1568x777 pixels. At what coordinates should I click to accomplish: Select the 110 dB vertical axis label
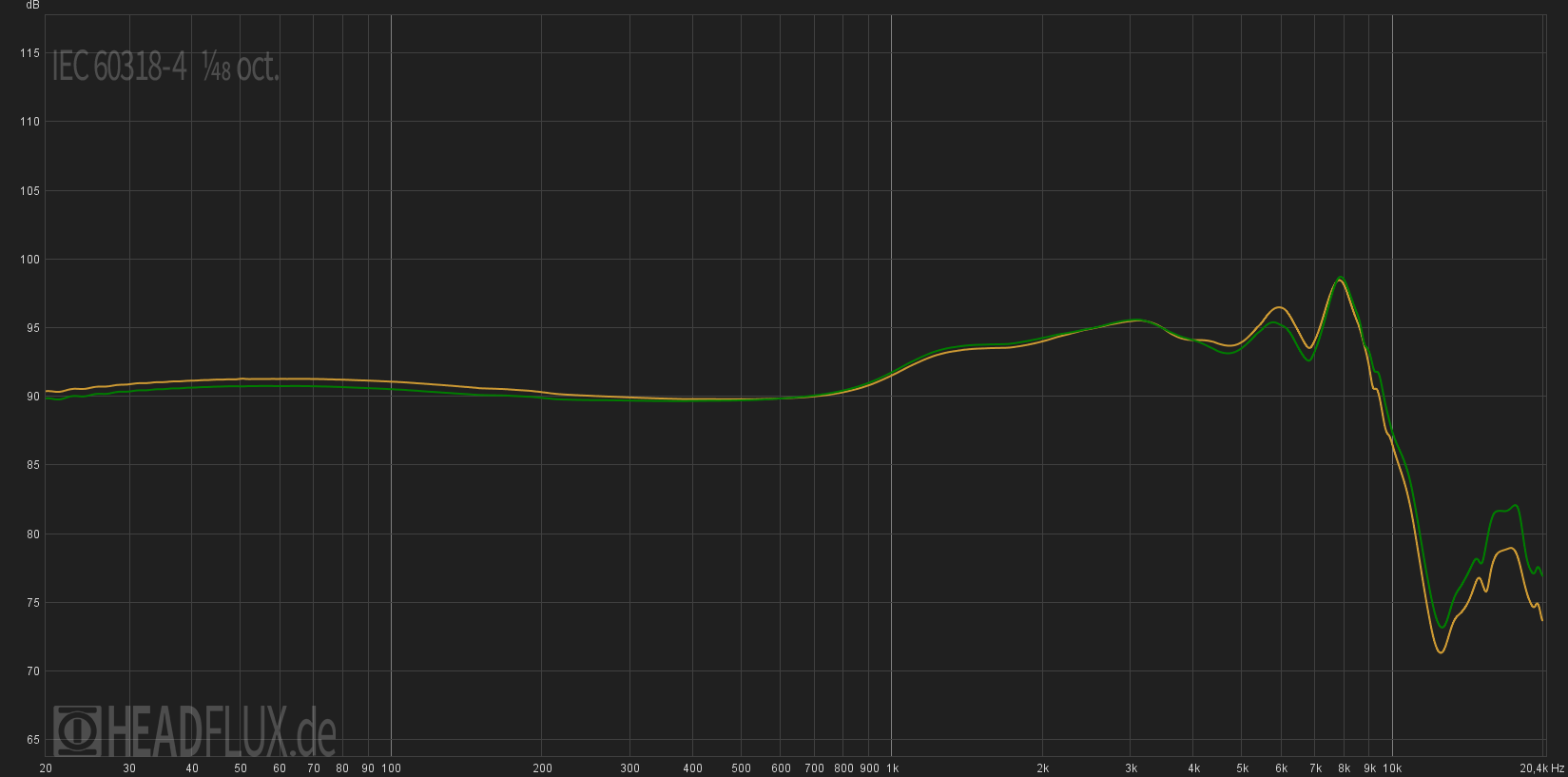pos(29,122)
